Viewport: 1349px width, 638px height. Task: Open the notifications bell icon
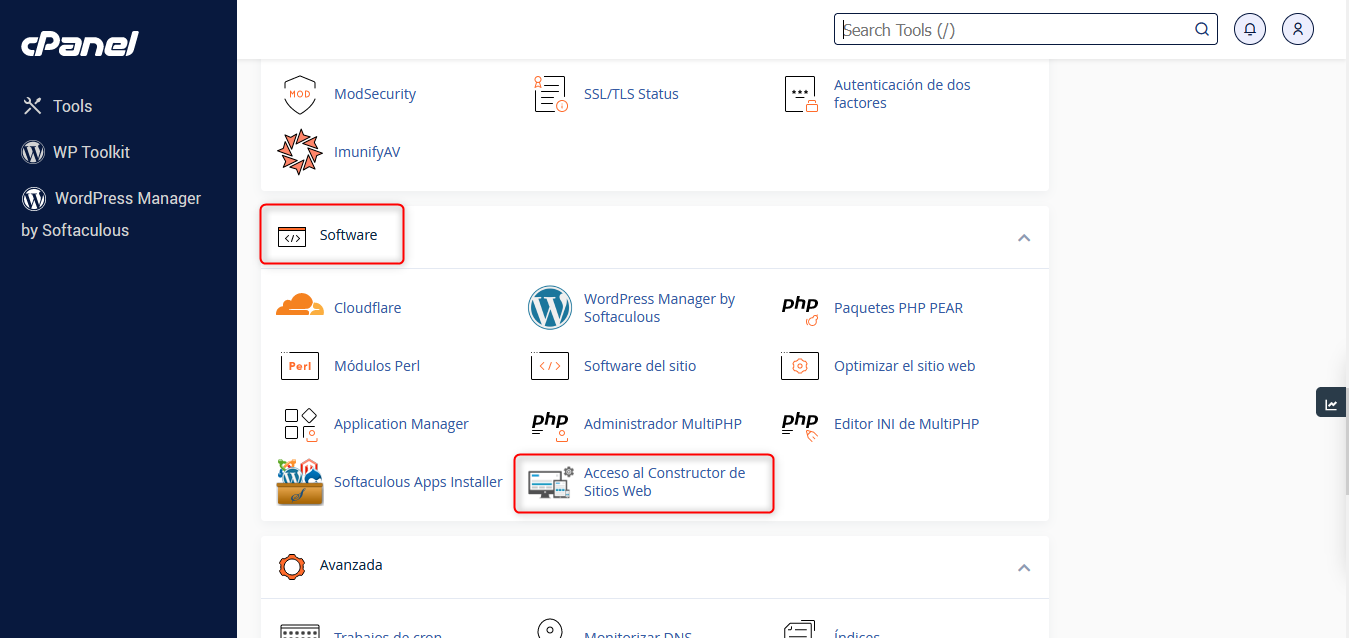[1250, 29]
